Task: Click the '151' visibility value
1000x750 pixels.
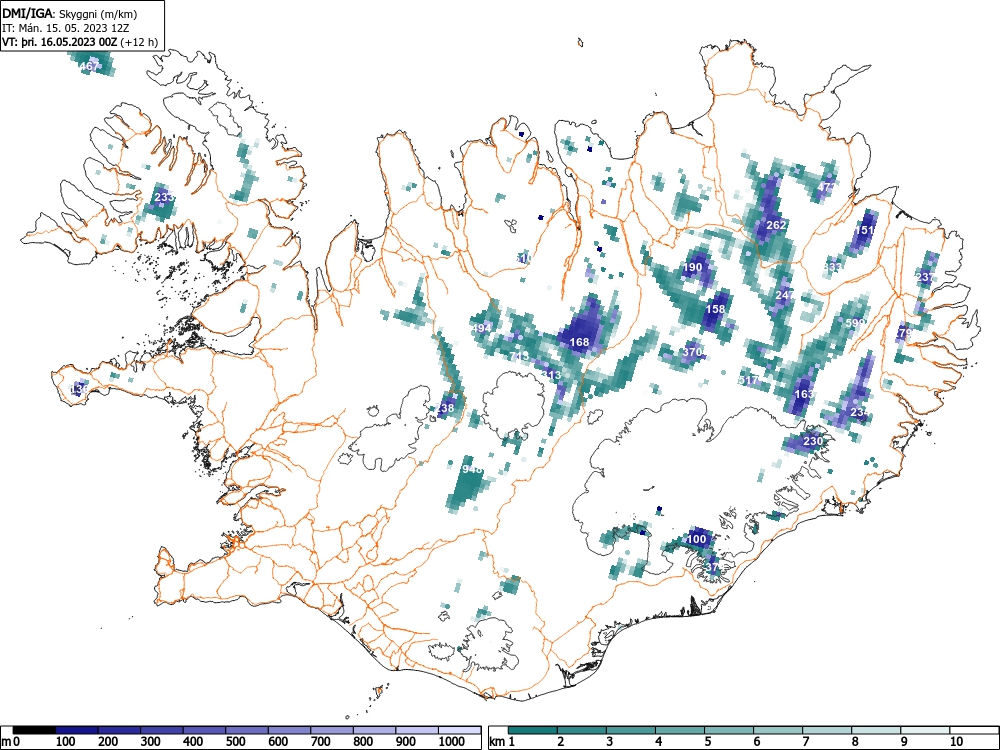Action: (x=865, y=230)
